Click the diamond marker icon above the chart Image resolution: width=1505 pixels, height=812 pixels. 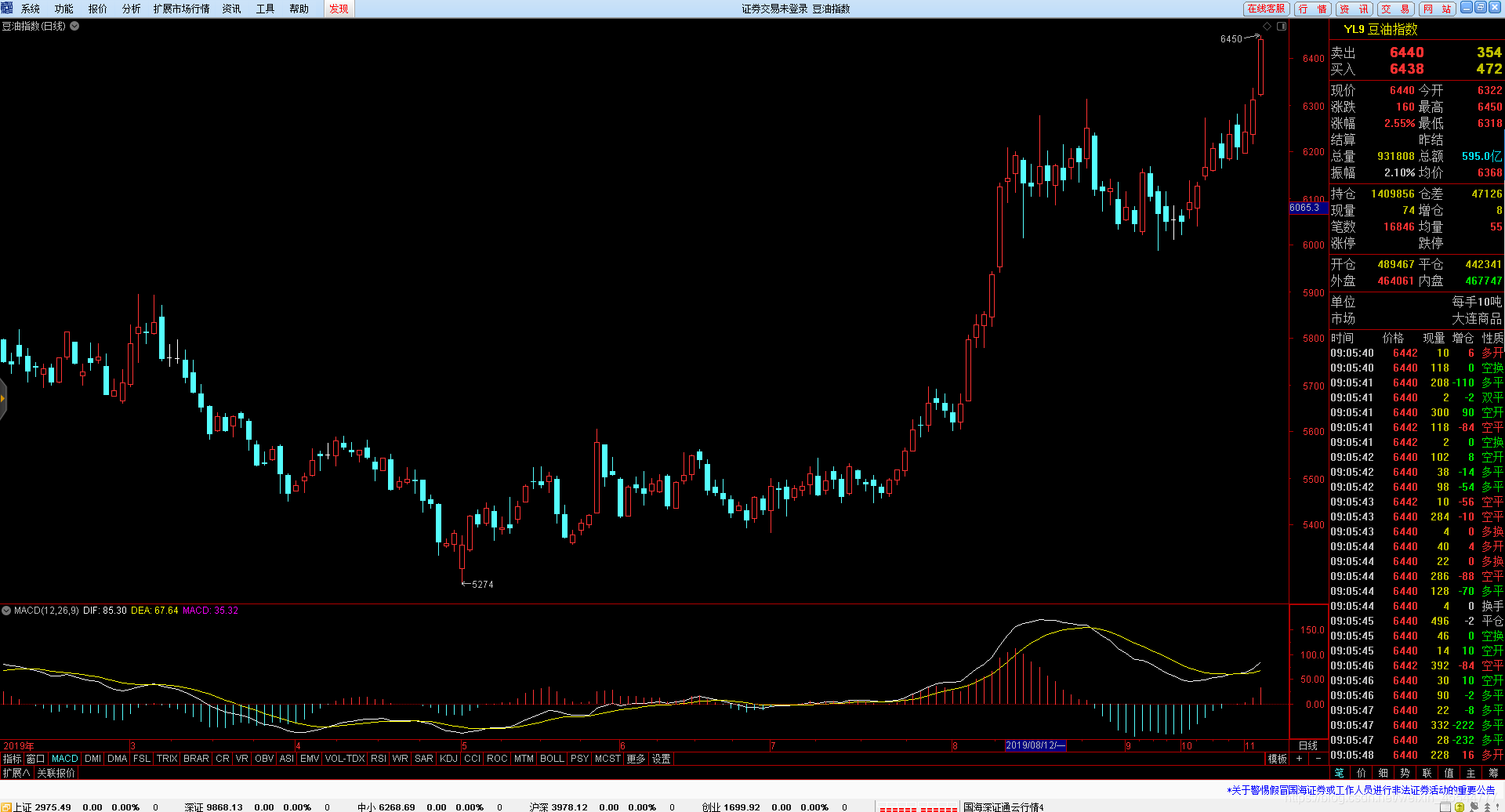click(x=1267, y=27)
